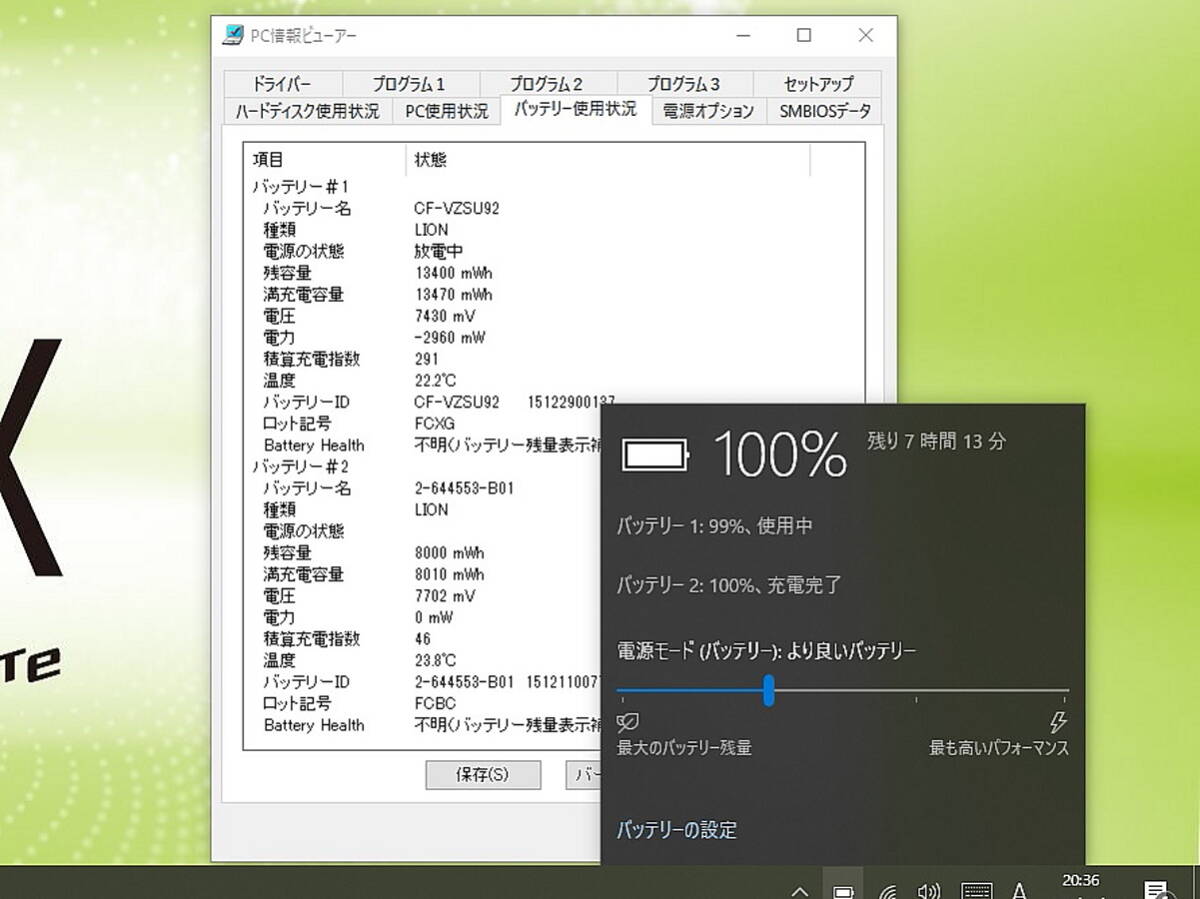Click the power mode slider handle
This screenshot has height=899, width=1200.
(768, 690)
